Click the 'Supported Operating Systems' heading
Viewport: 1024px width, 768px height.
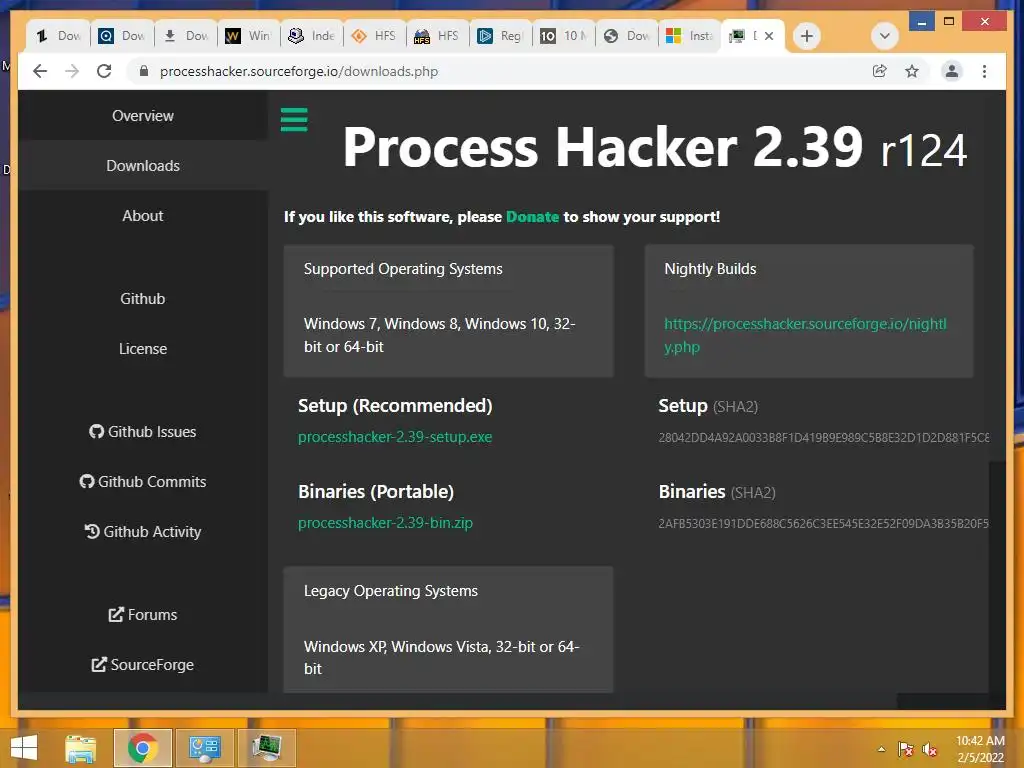[403, 269]
